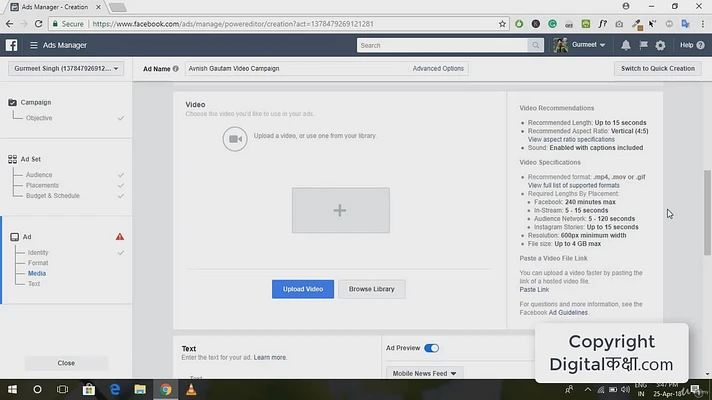This screenshot has height=400, width=712.
Task: Click the Chrome profile avatar icon
Action: [626, 6]
